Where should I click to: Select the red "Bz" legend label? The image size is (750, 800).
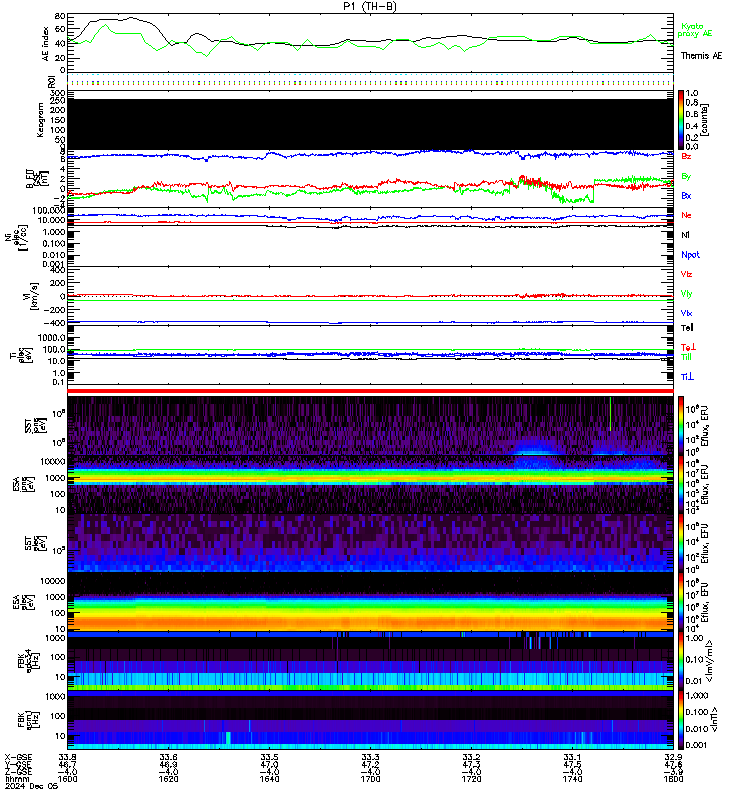(x=686, y=156)
